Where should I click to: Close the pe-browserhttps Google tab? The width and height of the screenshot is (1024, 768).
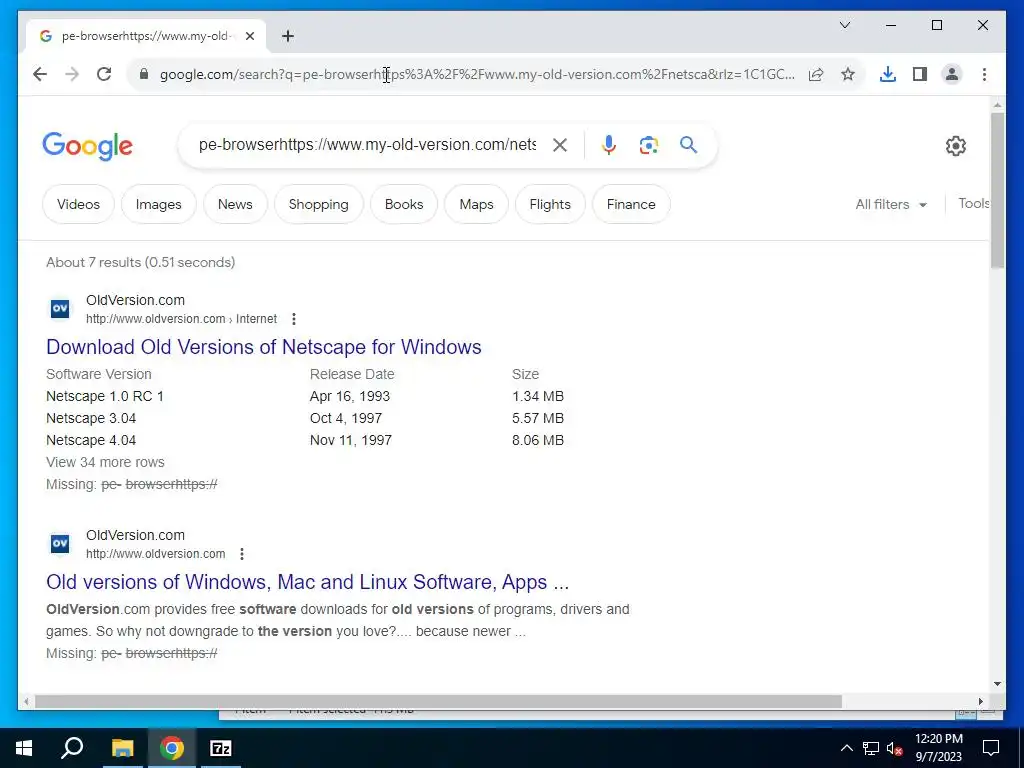point(249,36)
